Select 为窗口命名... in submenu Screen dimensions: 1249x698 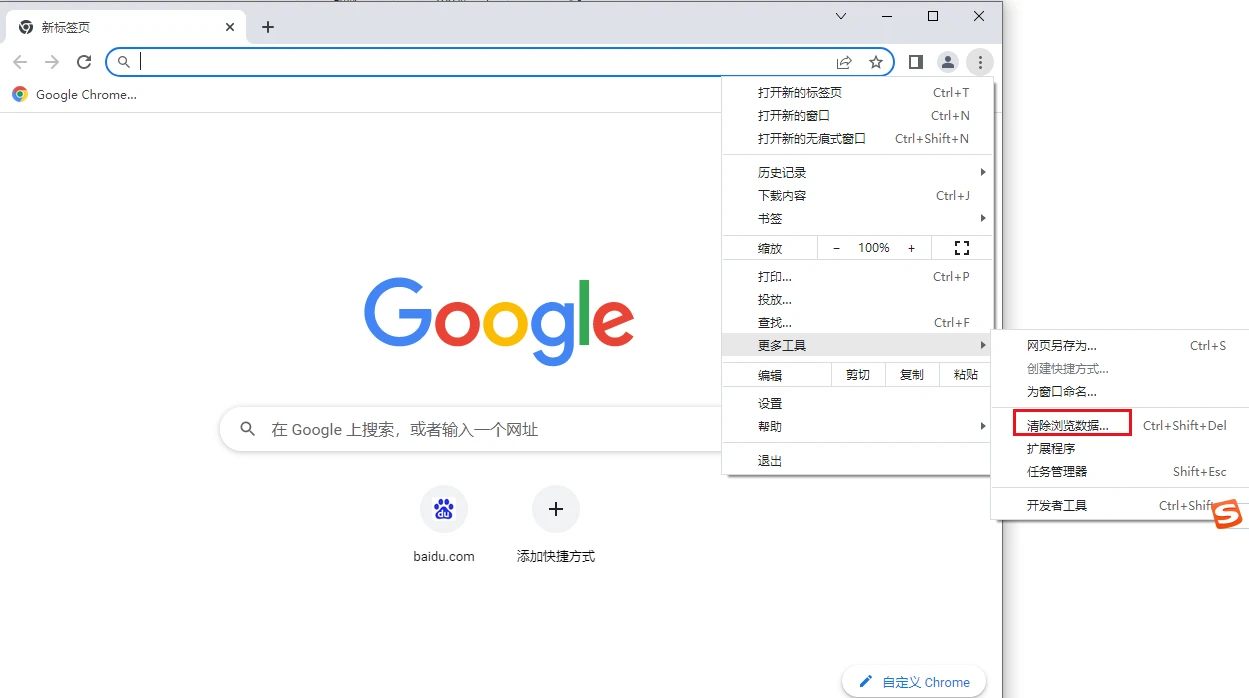tap(1120, 391)
